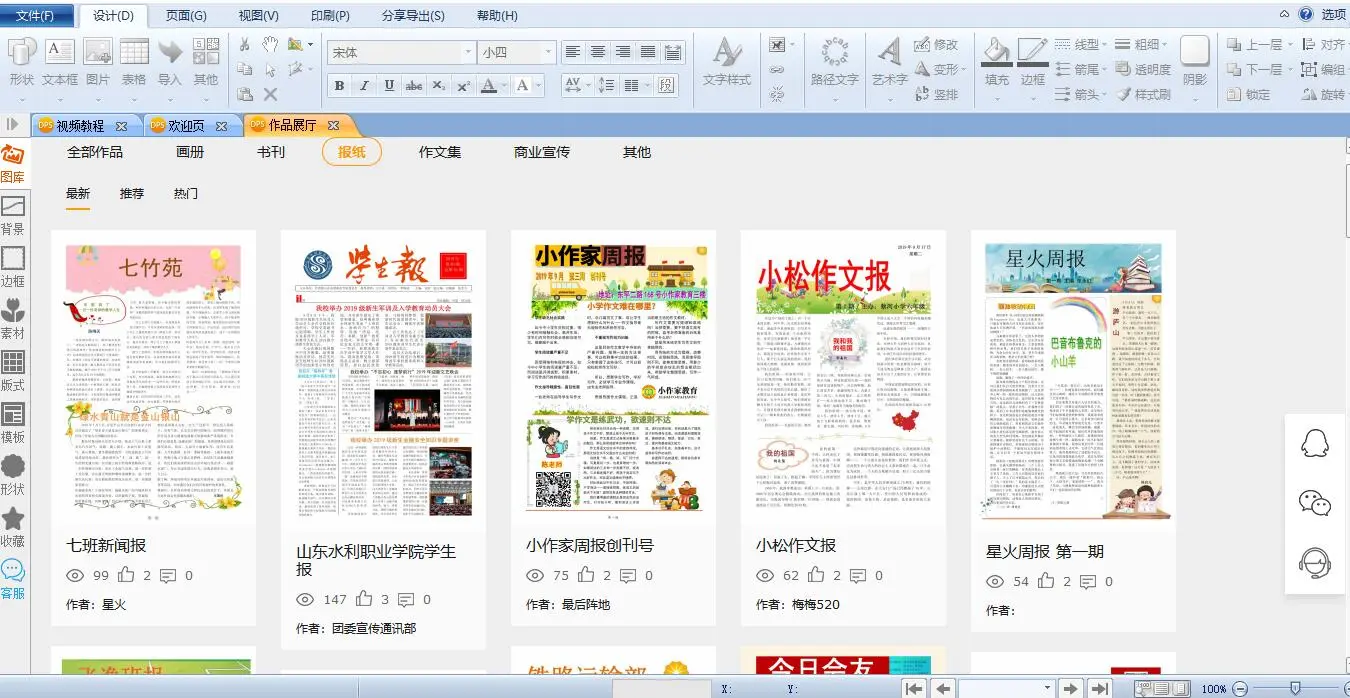The height and width of the screenshot is (698, 1350).
Task: Select the 填充 fill bucket icon
Action: pyautogui.click(x=996, y=62)
